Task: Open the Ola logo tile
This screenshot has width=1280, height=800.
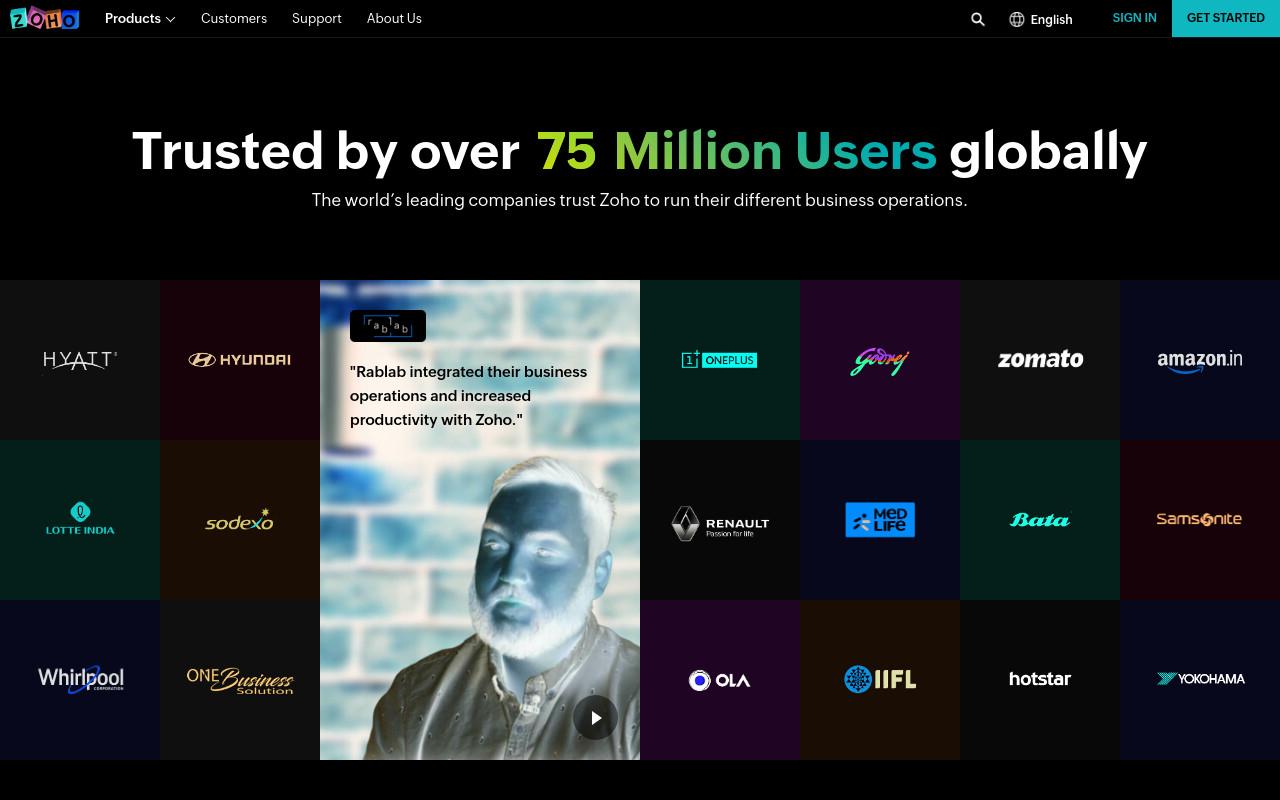Action: (x=720, y=680)
